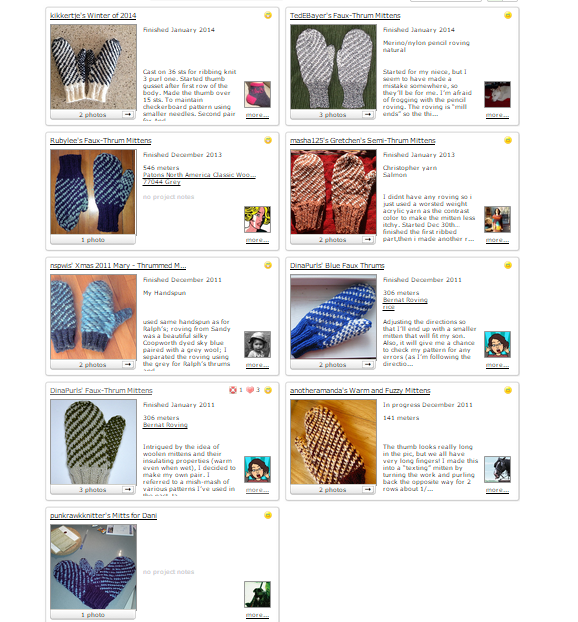Expand more on anotheramanda's Warm and Fuzzy Mittens

[x=497, y=490]
